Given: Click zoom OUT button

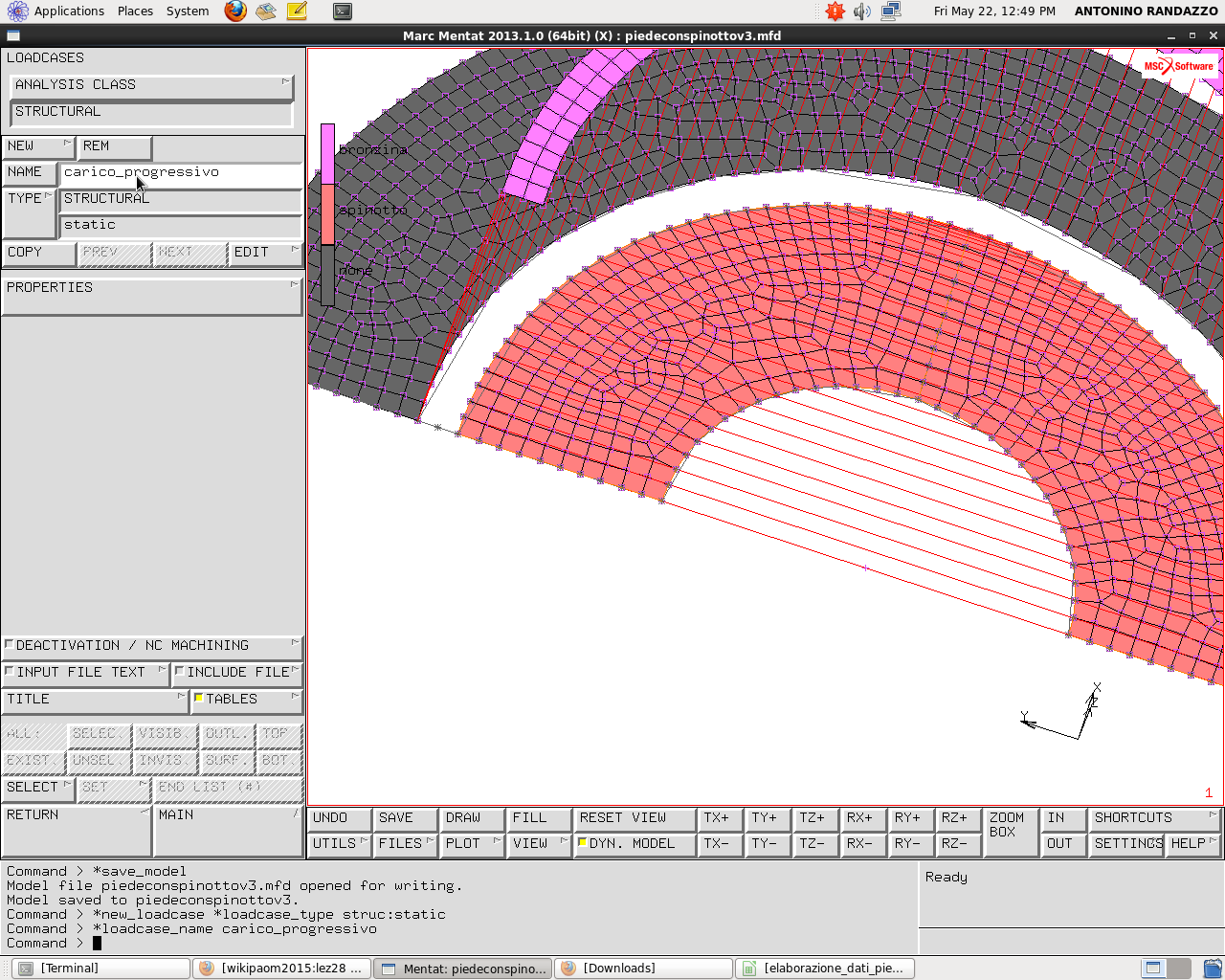Looking at the screenshot, I should coord(1063,844).
